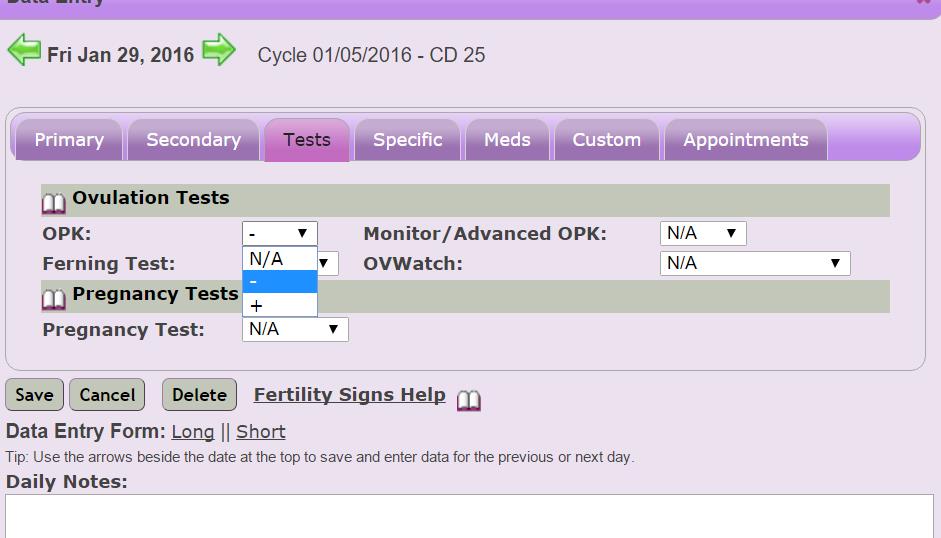Click the green next day arrow
The height and width of the screenshot is (538, 941).
tap(219, 50)
